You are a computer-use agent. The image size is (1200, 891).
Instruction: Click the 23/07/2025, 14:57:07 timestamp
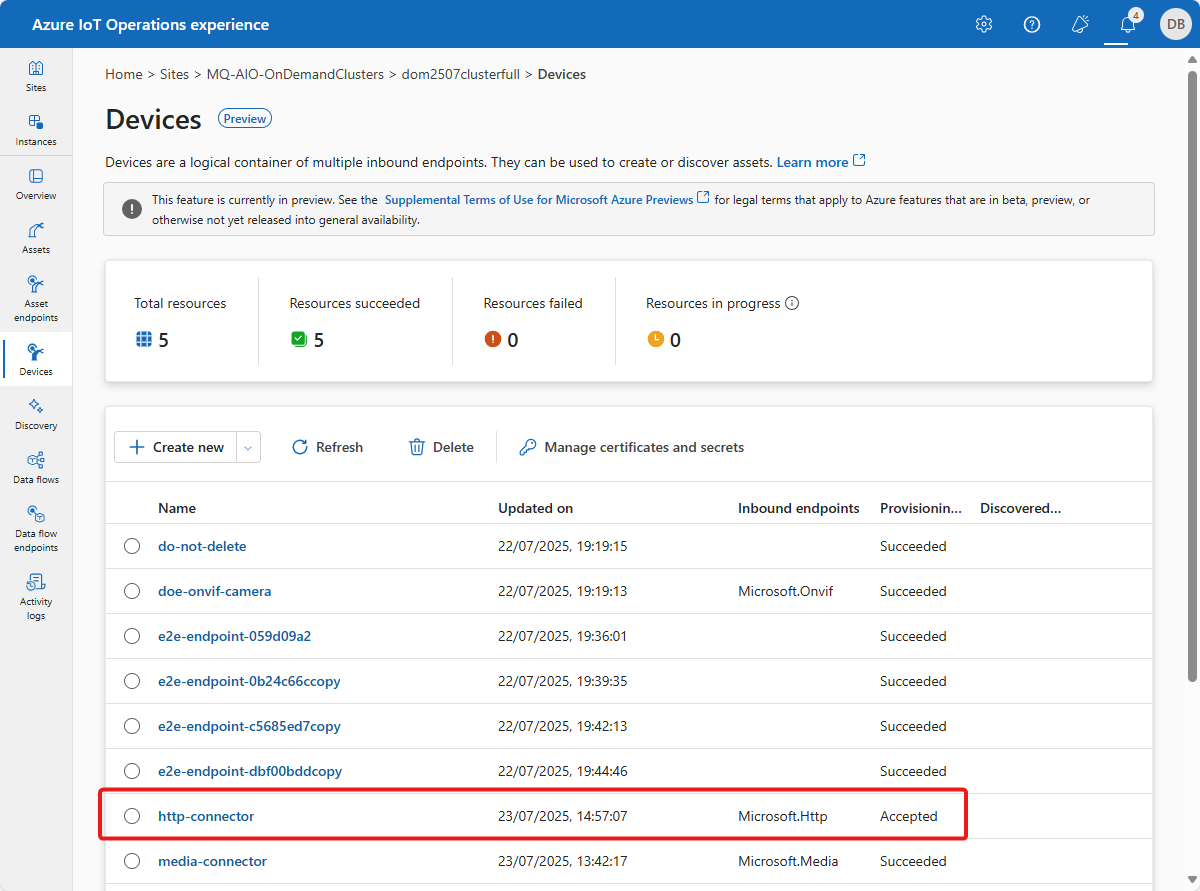pos(563,816)
